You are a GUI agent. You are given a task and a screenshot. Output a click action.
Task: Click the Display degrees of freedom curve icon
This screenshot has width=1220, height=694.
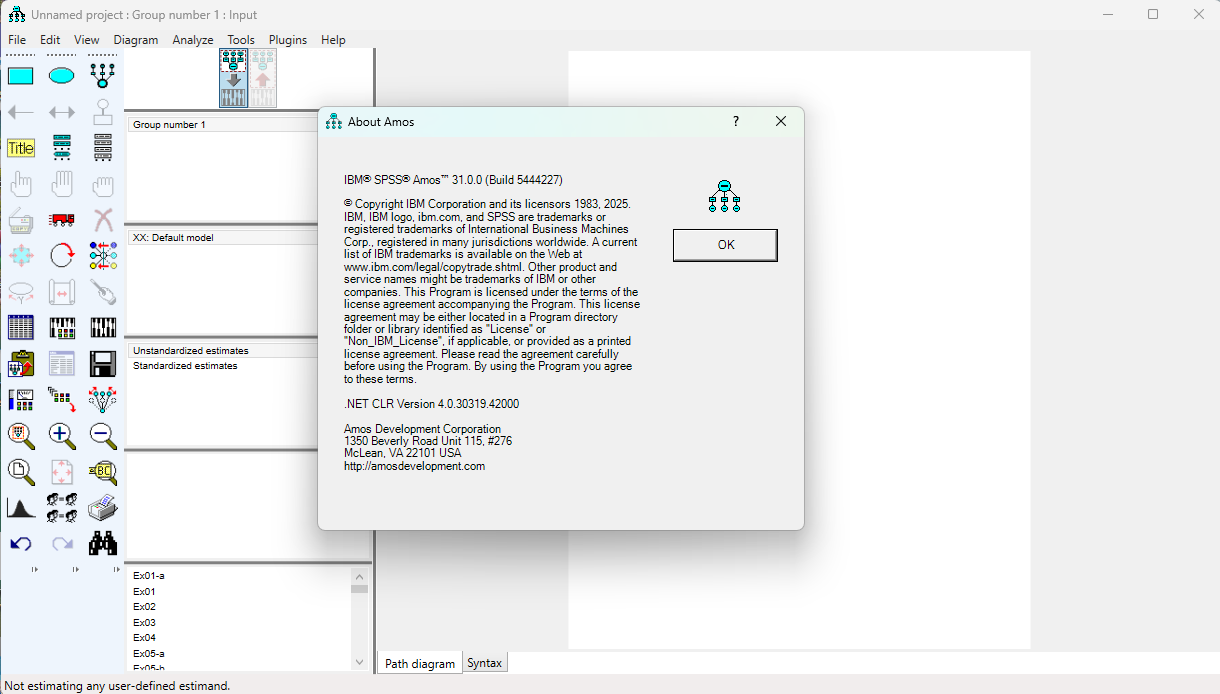click(x=21, y=508)
